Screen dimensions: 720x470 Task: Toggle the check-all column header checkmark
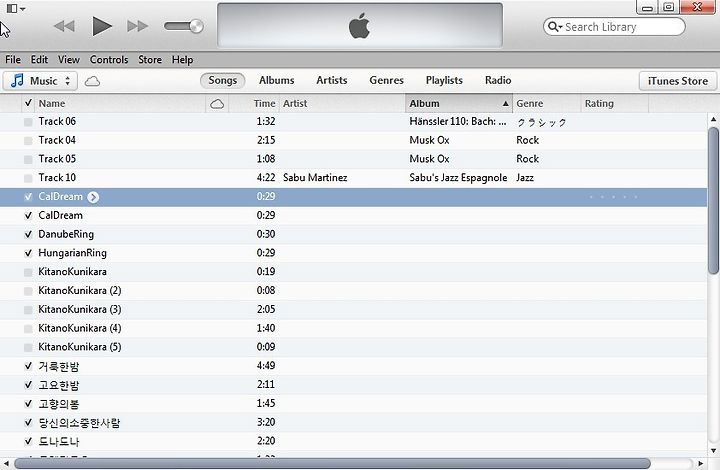coord(28,103)
